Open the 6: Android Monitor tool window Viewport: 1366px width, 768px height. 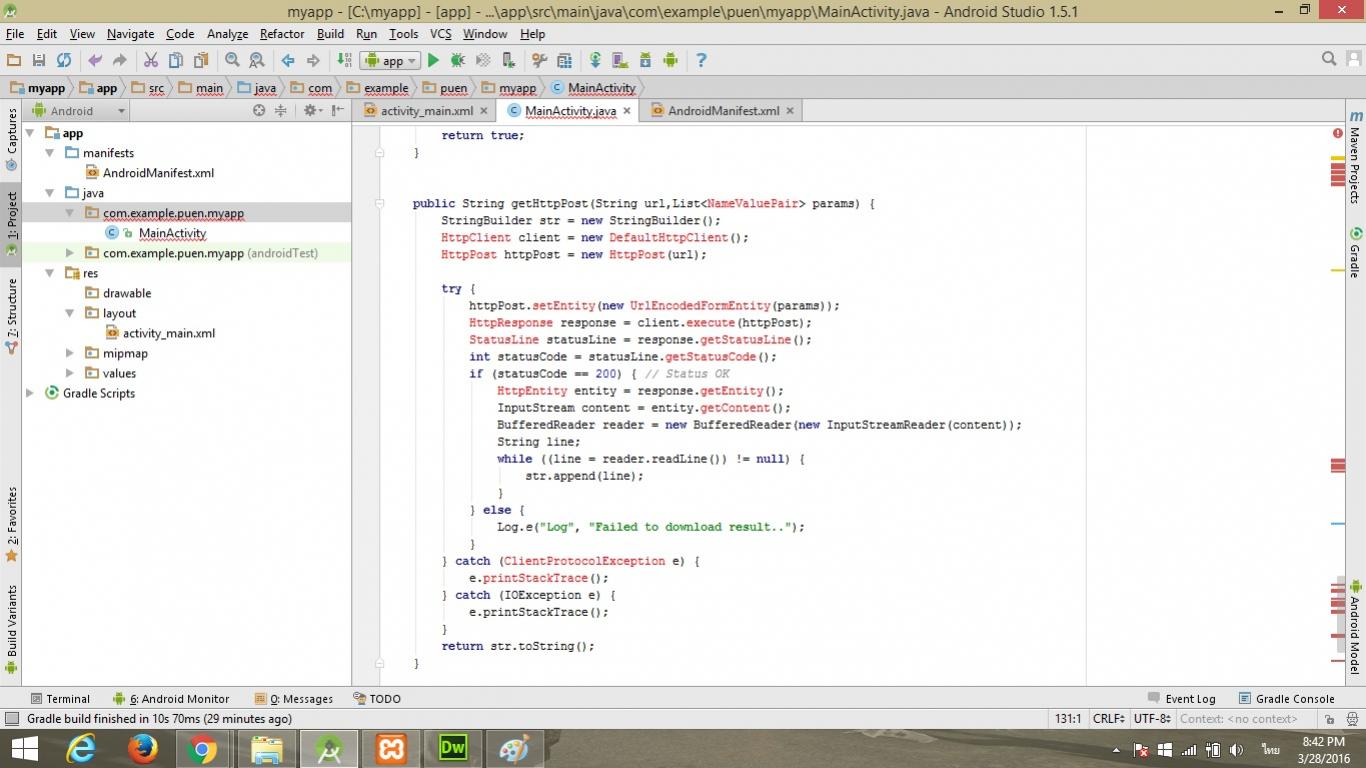click(171, 699)
